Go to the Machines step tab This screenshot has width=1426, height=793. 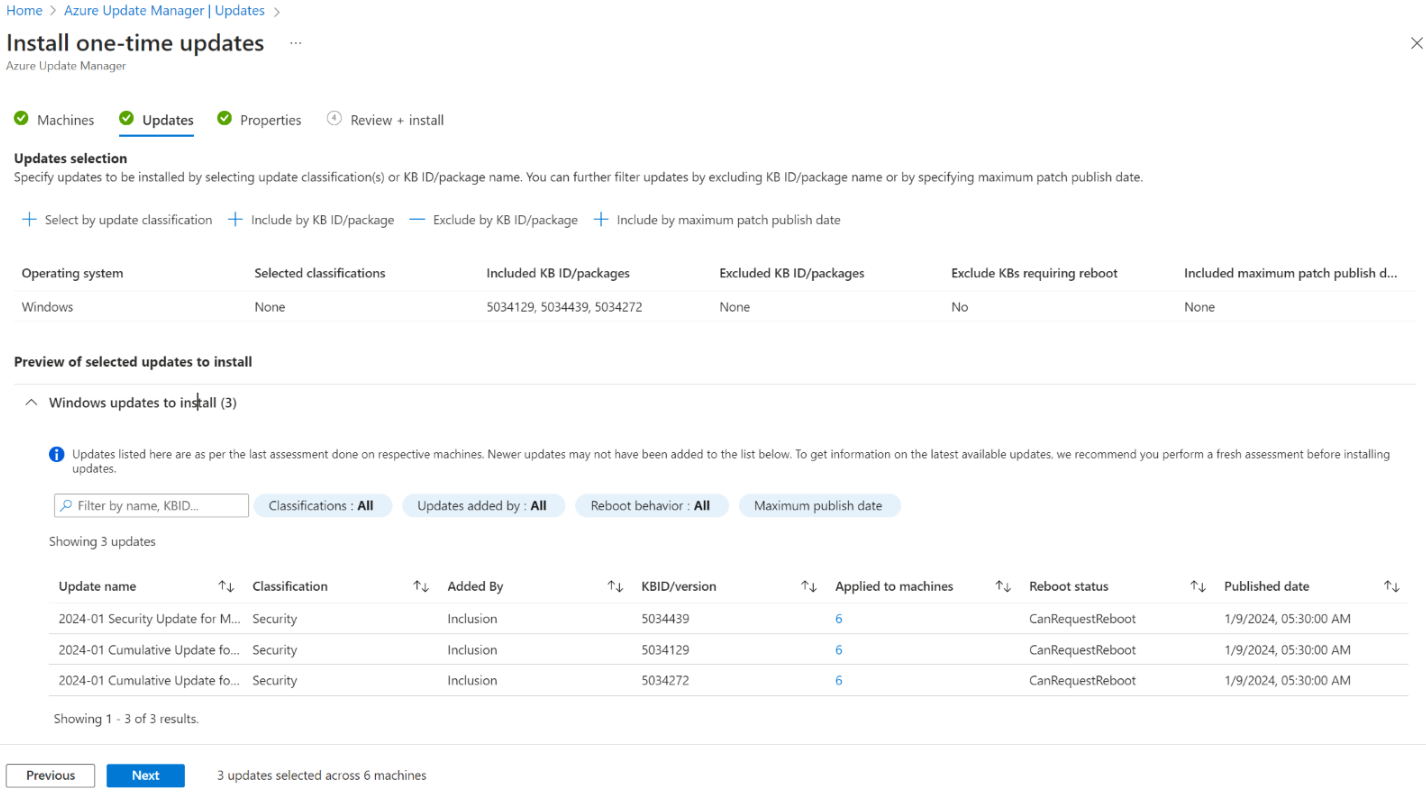(x=54, y=120)
